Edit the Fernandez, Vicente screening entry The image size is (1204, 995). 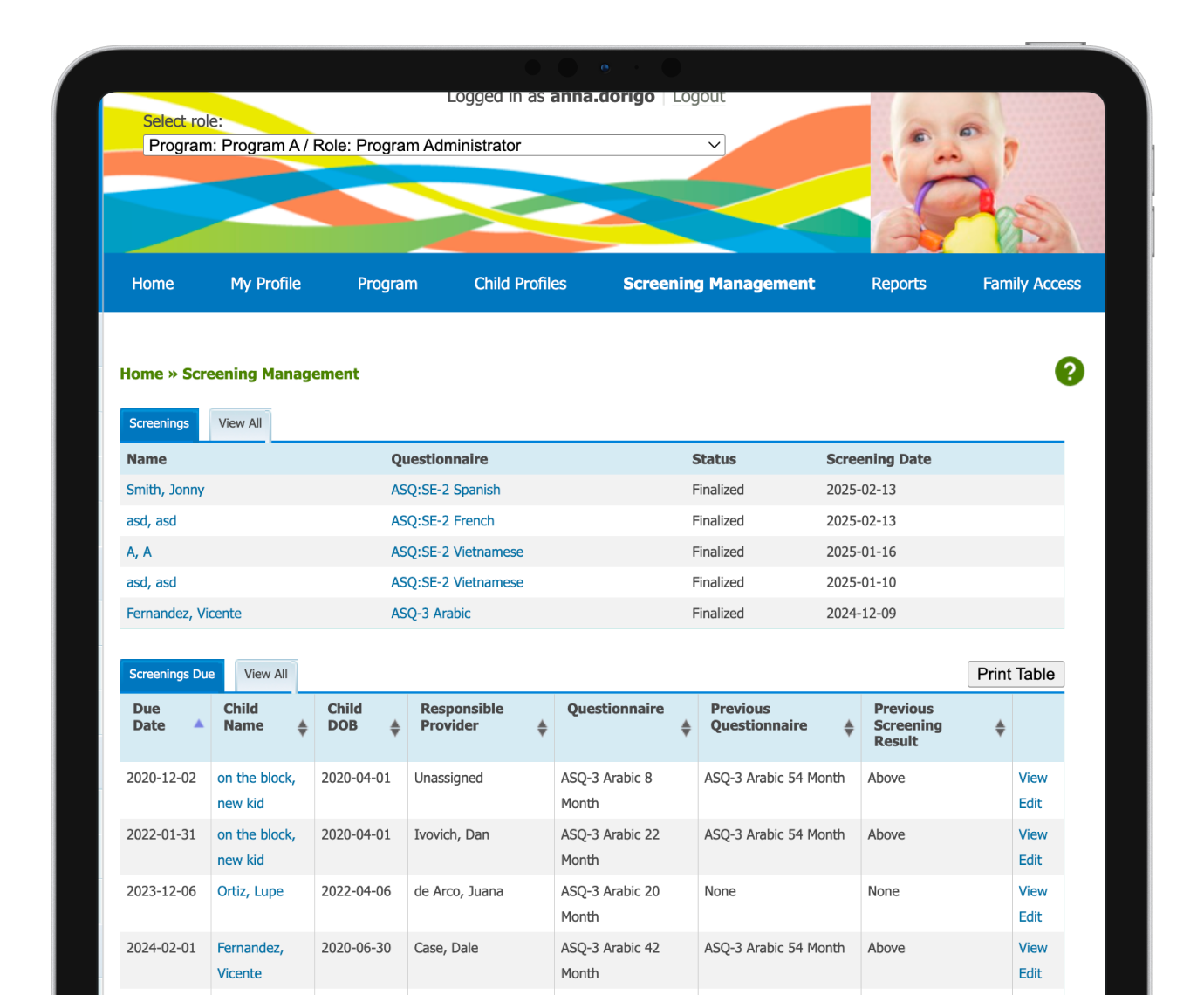[x=1030, y=973]
